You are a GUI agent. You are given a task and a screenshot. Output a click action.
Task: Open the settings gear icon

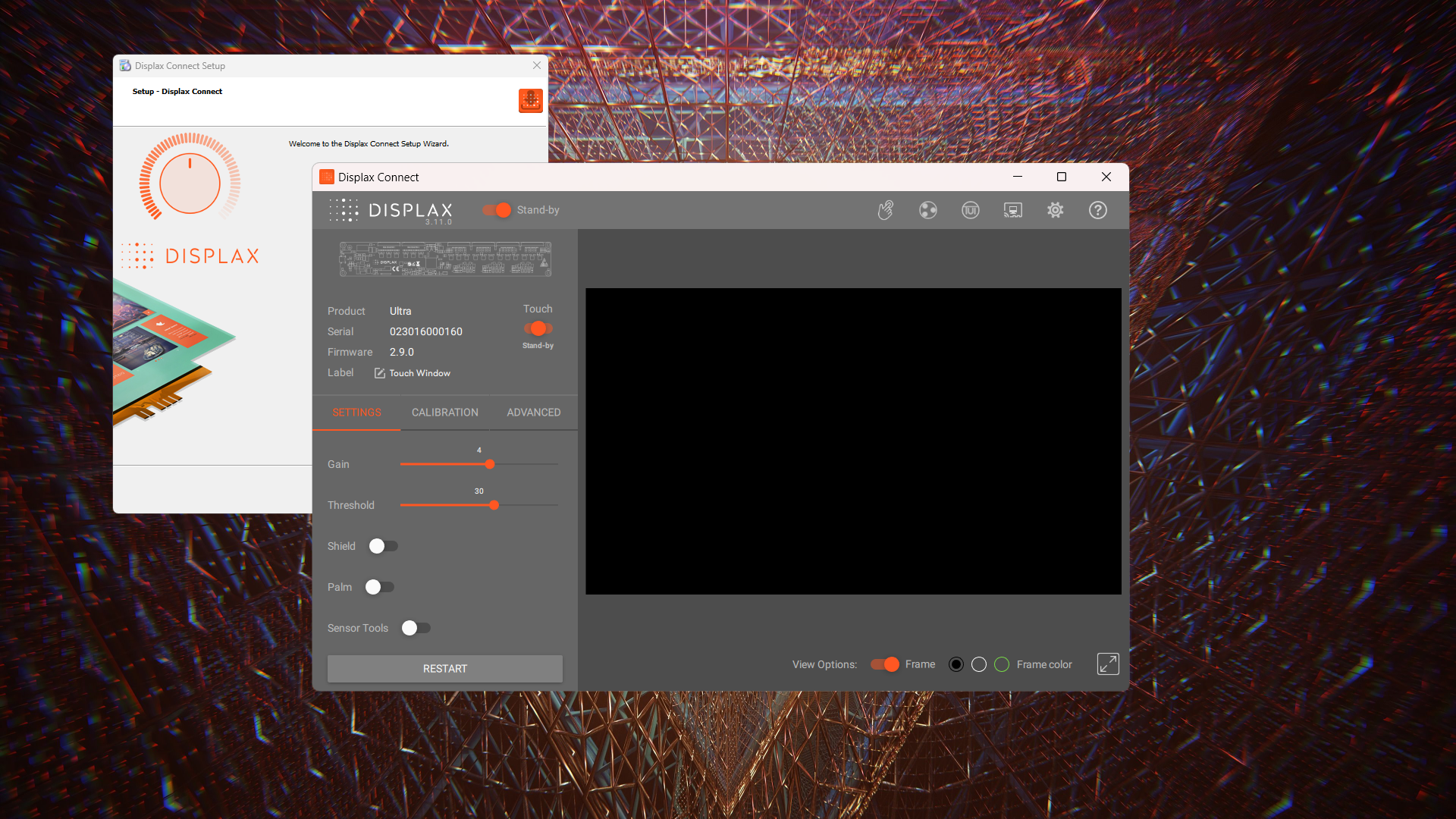[x=1055, y=210]
